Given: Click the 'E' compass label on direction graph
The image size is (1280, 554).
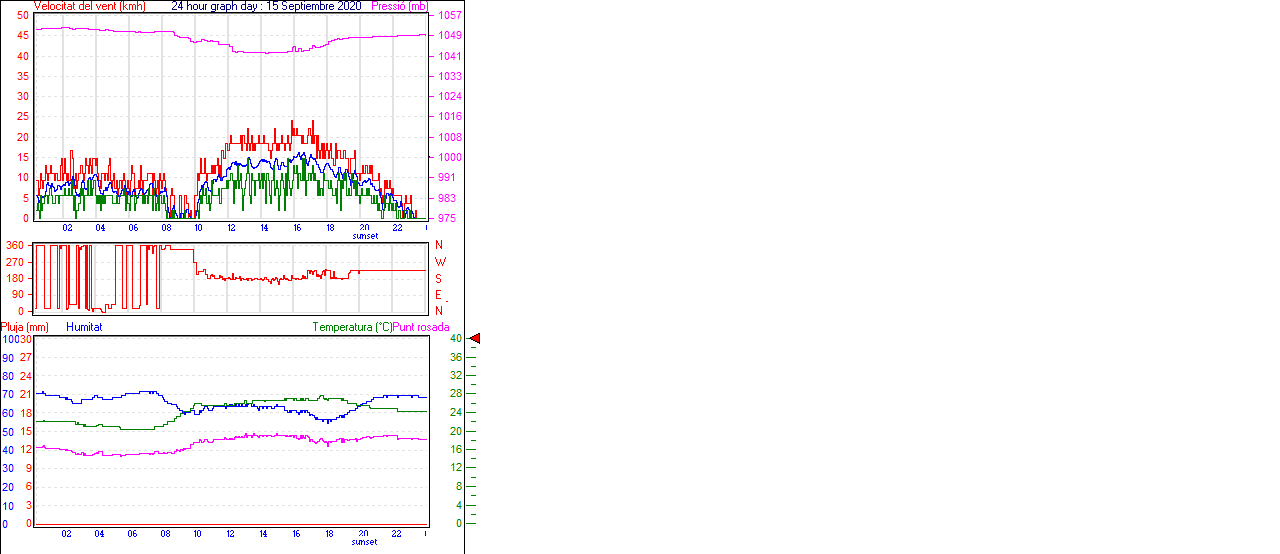Looking at the screenshot, I should pyautogui.click(x=439, y=295).
